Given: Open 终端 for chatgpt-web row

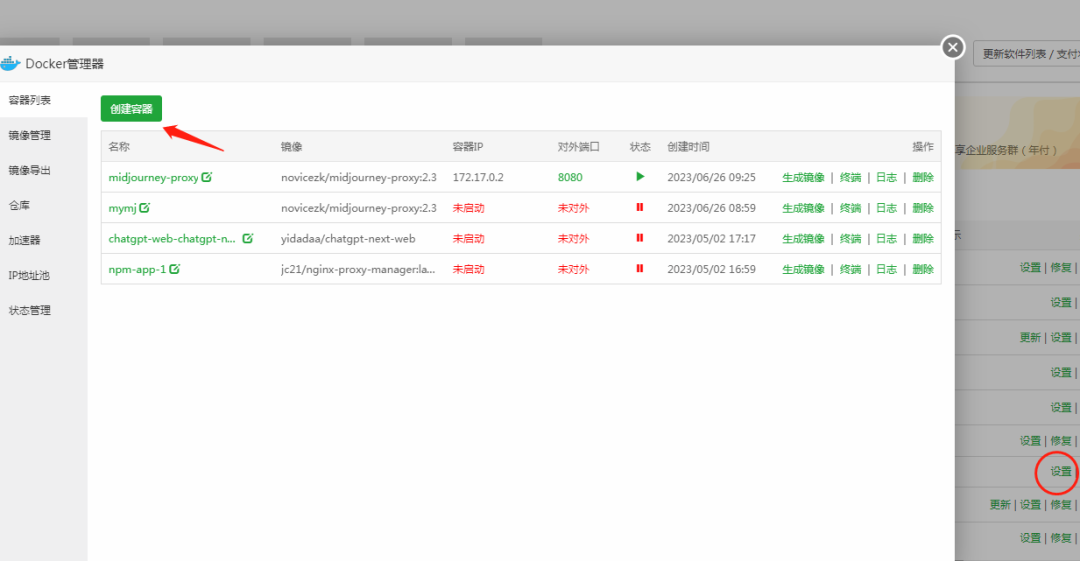Looking at the screenshot, I should point(851,238).
